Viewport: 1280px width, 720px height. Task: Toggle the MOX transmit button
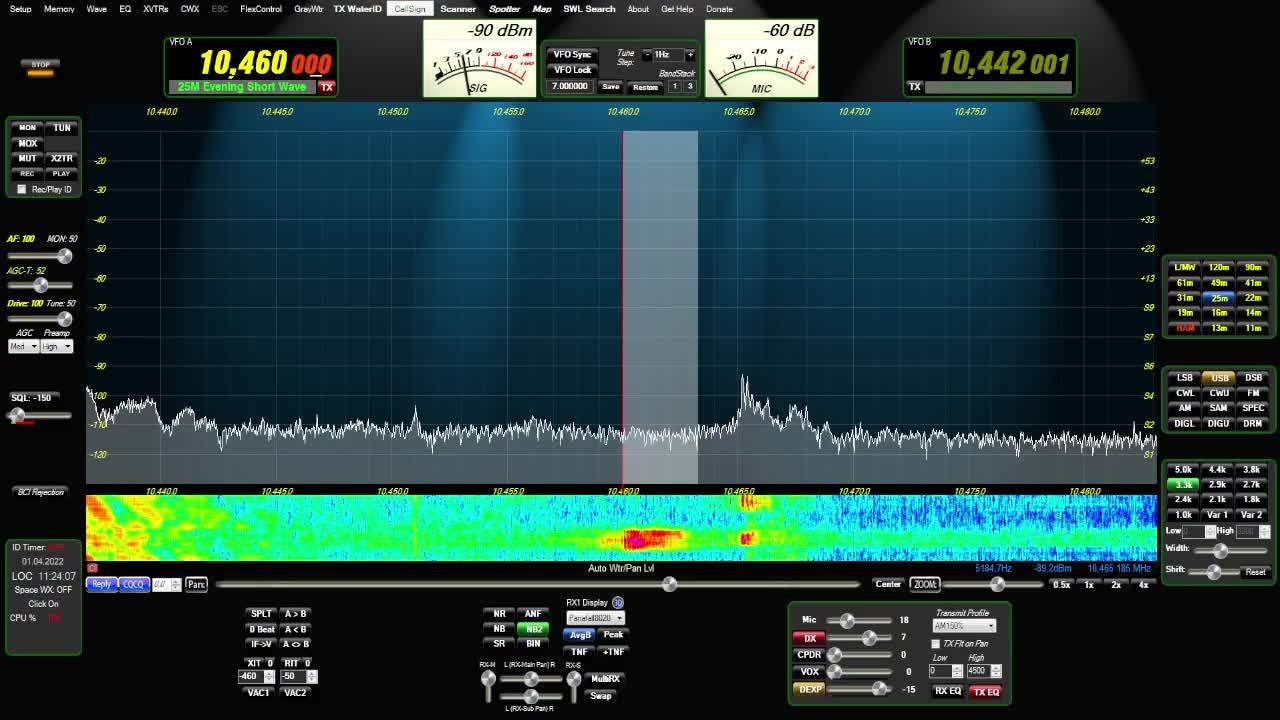(27, 143)
